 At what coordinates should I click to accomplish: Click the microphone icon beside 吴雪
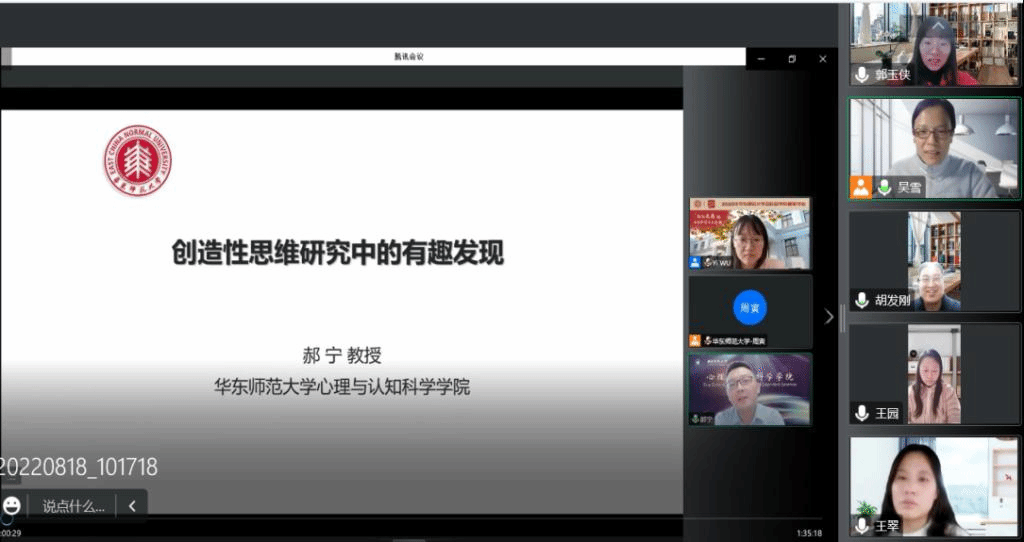click(x=885, y=187)
